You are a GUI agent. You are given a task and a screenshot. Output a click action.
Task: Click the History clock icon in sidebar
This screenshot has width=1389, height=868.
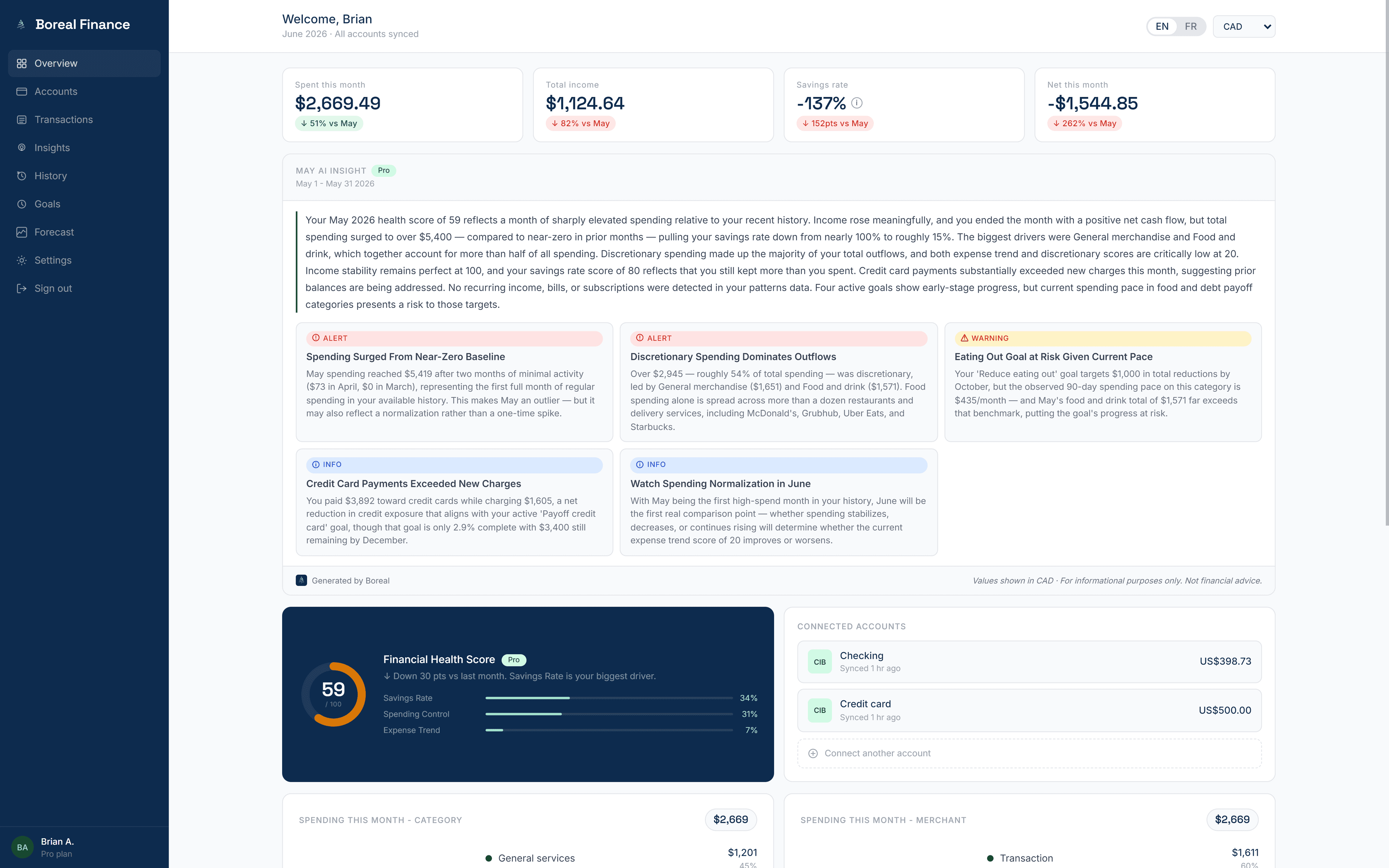(22, 176)
